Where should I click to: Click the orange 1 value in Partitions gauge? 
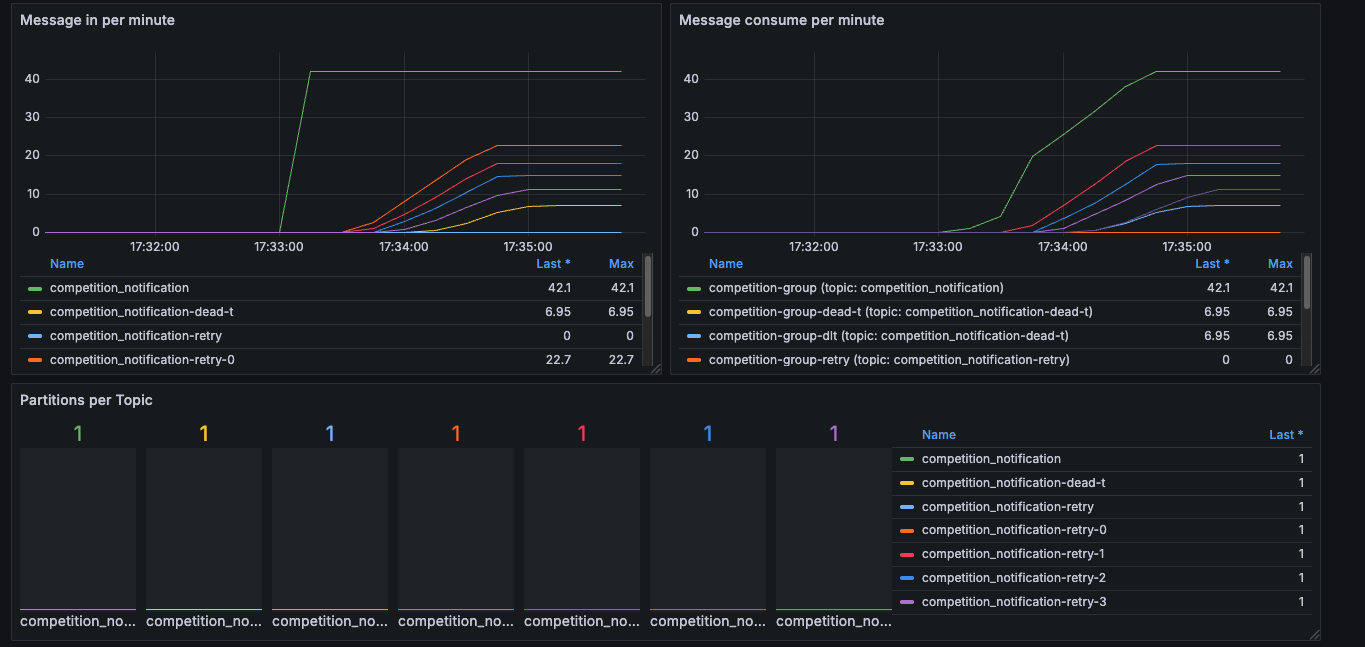coord(456,434)
